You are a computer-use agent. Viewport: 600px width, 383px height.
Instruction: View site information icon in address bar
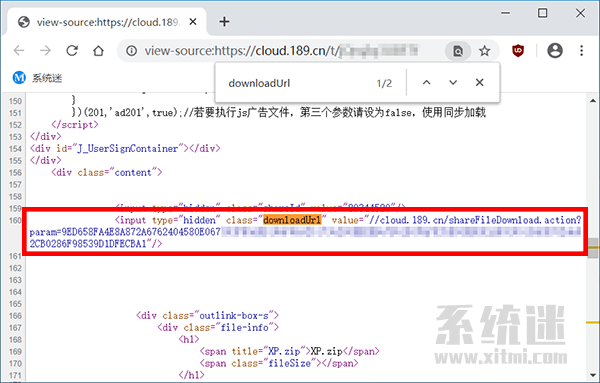131,51
